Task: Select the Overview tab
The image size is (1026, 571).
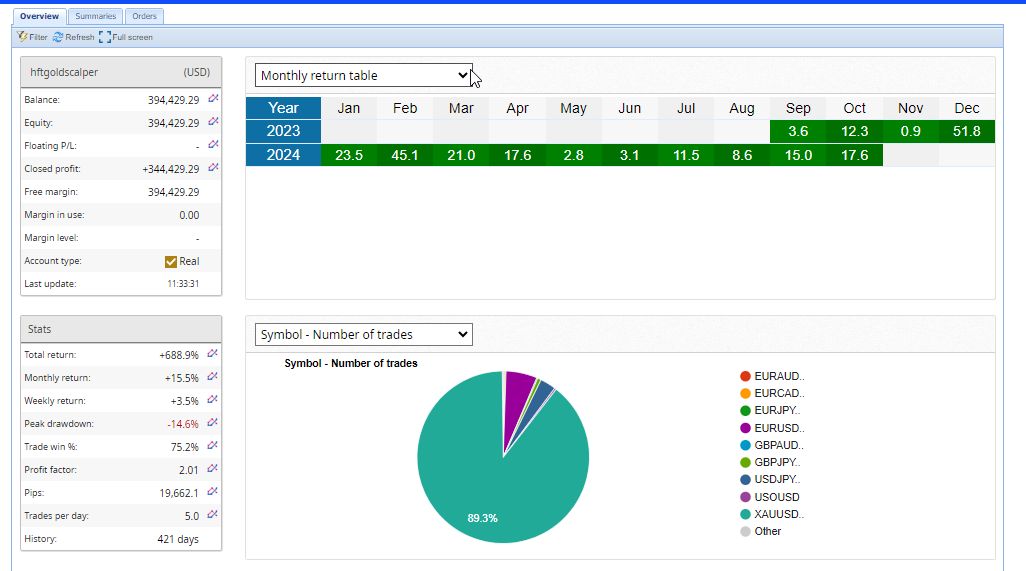Action: pos(39,16)
